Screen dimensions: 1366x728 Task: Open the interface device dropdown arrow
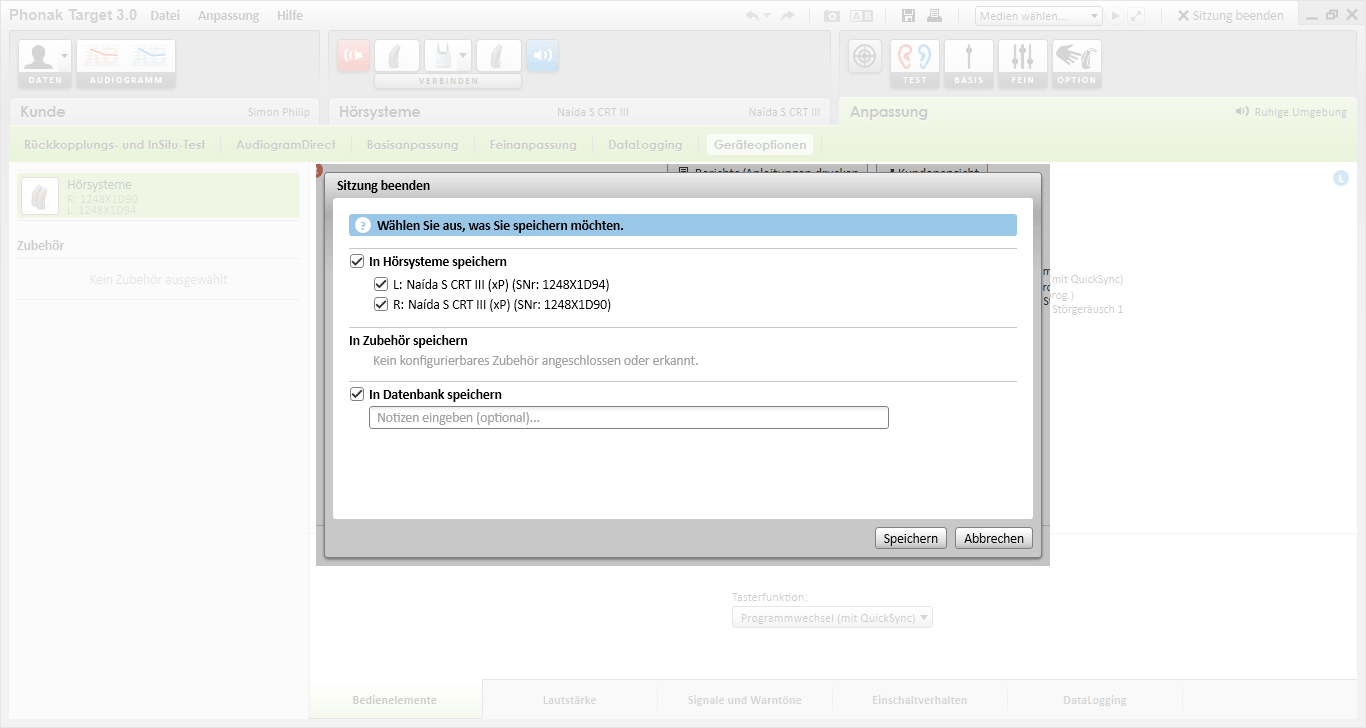(x=463, y=56)
